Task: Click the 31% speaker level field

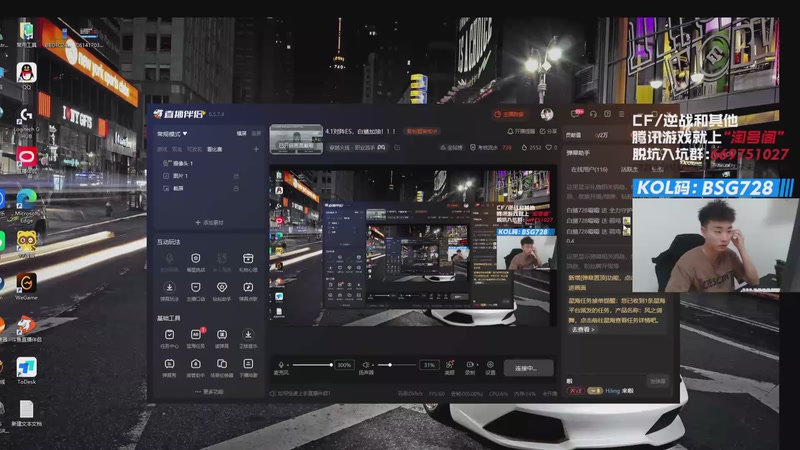Action: click(429, 365)
